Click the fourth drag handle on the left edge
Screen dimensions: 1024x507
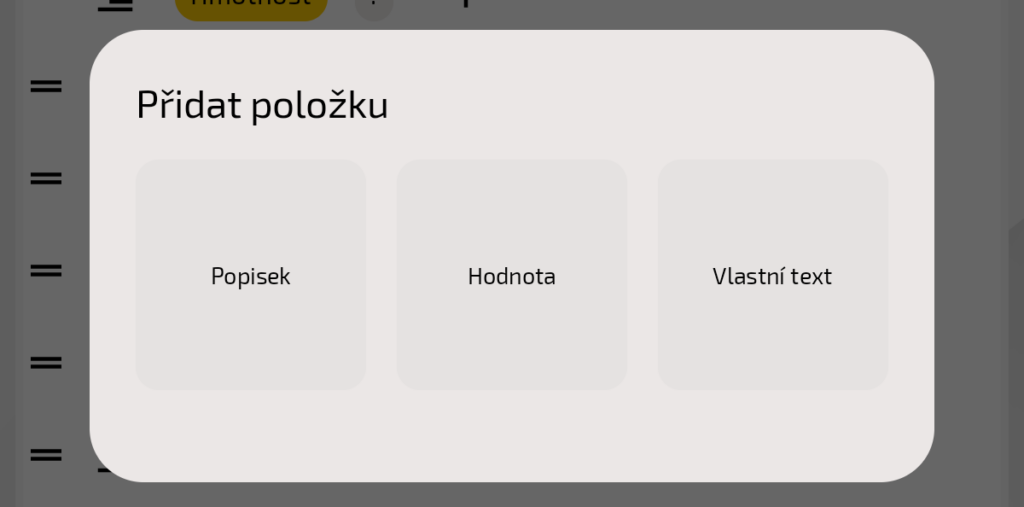pos(46,363)
